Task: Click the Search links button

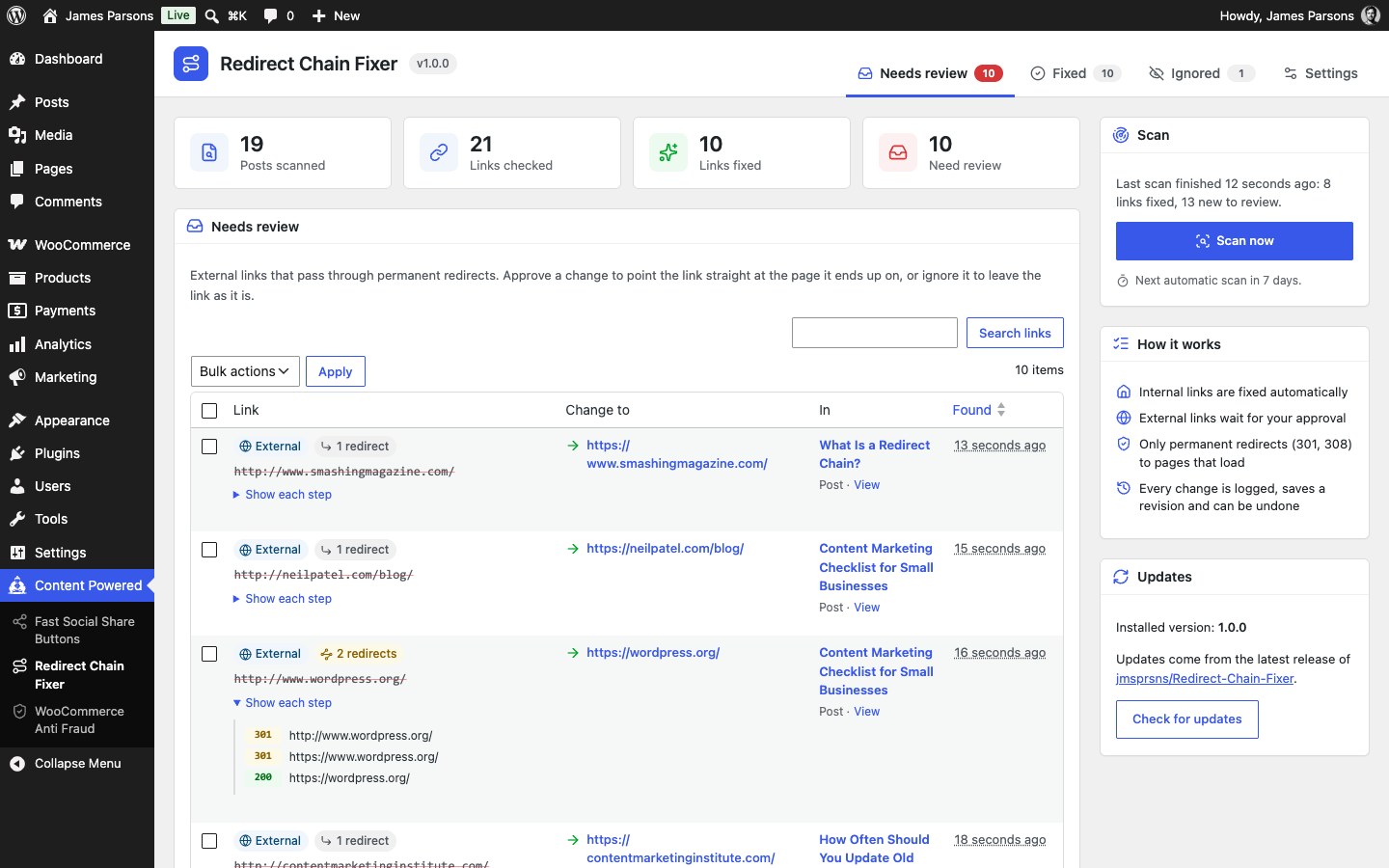Action: point(1015,333)
